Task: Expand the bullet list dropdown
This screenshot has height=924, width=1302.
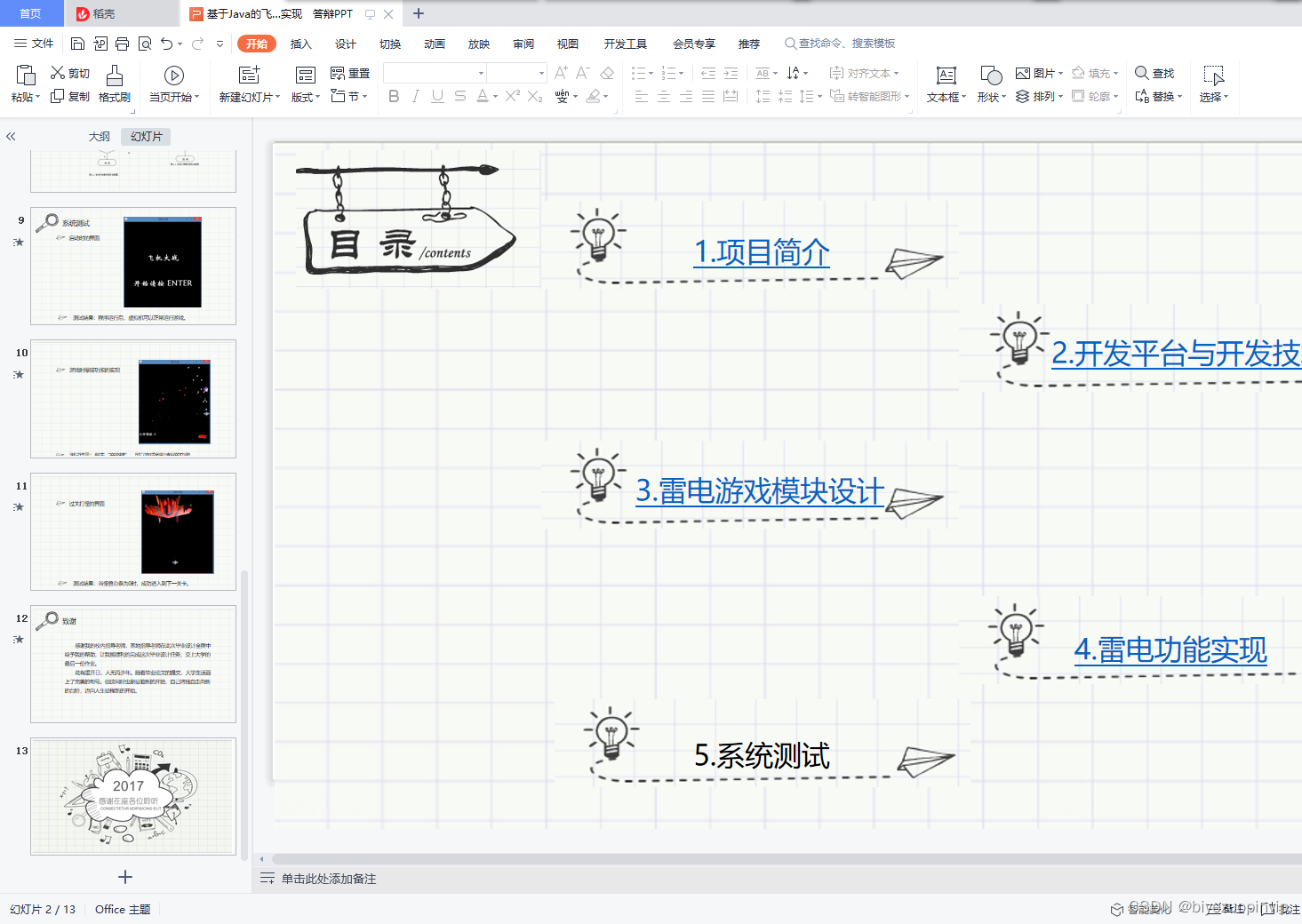Action: [651, 73]
